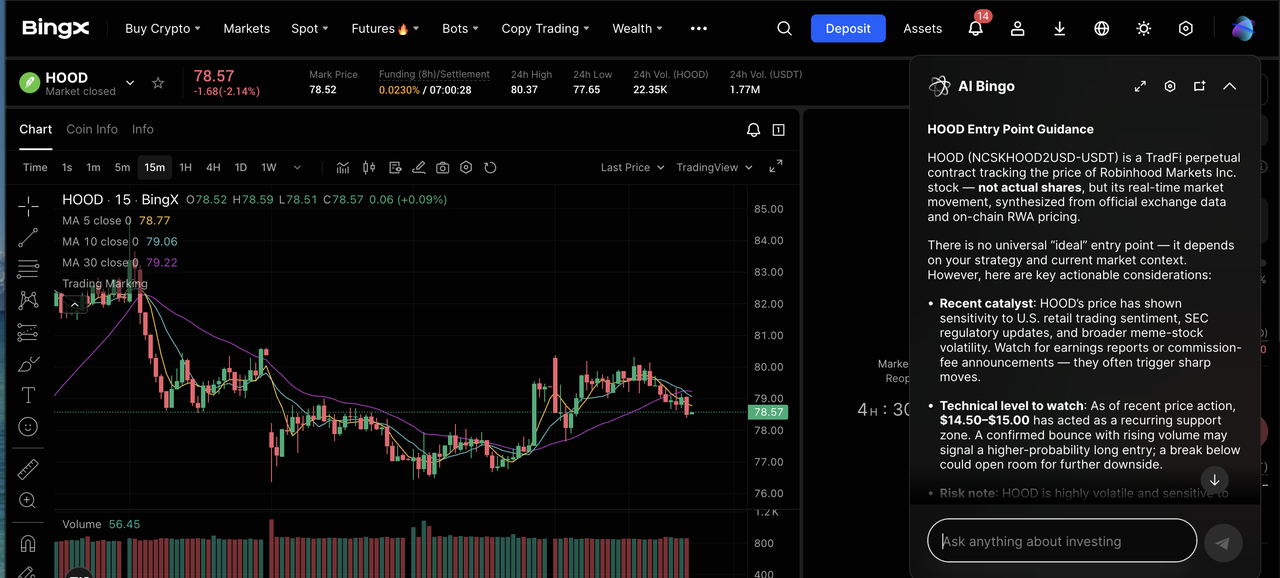Expand chart to fullscreen
1280x578 pixels.
coord(776,167)
